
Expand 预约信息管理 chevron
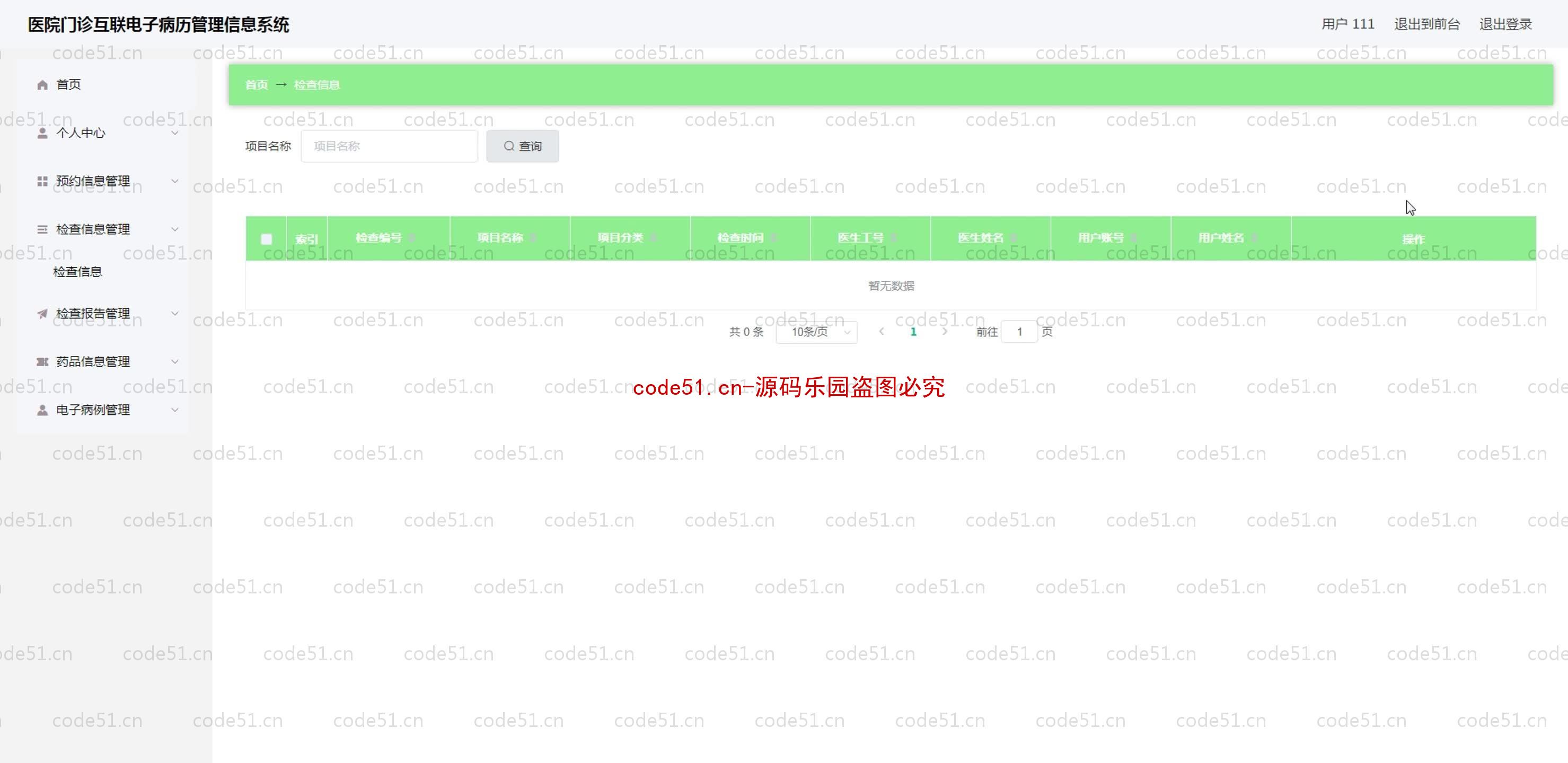point(175,181)
